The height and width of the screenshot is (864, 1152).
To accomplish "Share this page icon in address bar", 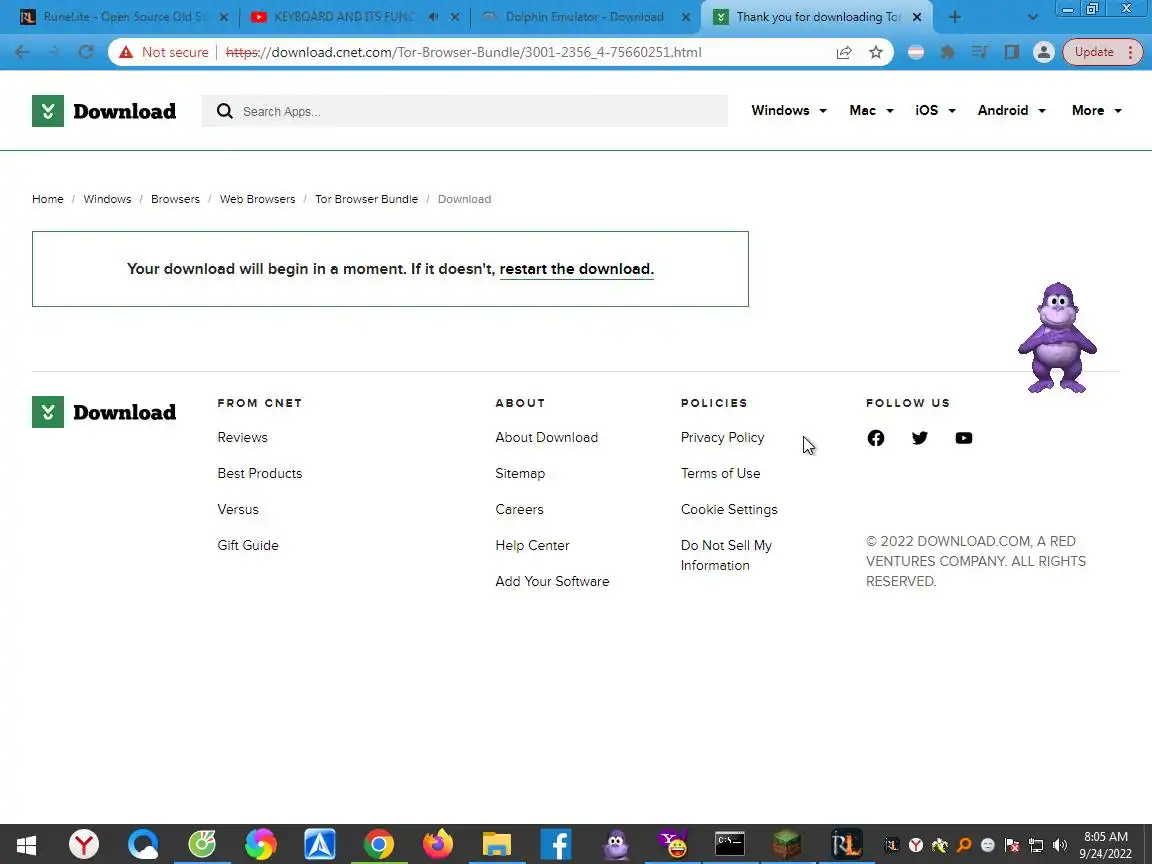I will [x=844, y=52].
